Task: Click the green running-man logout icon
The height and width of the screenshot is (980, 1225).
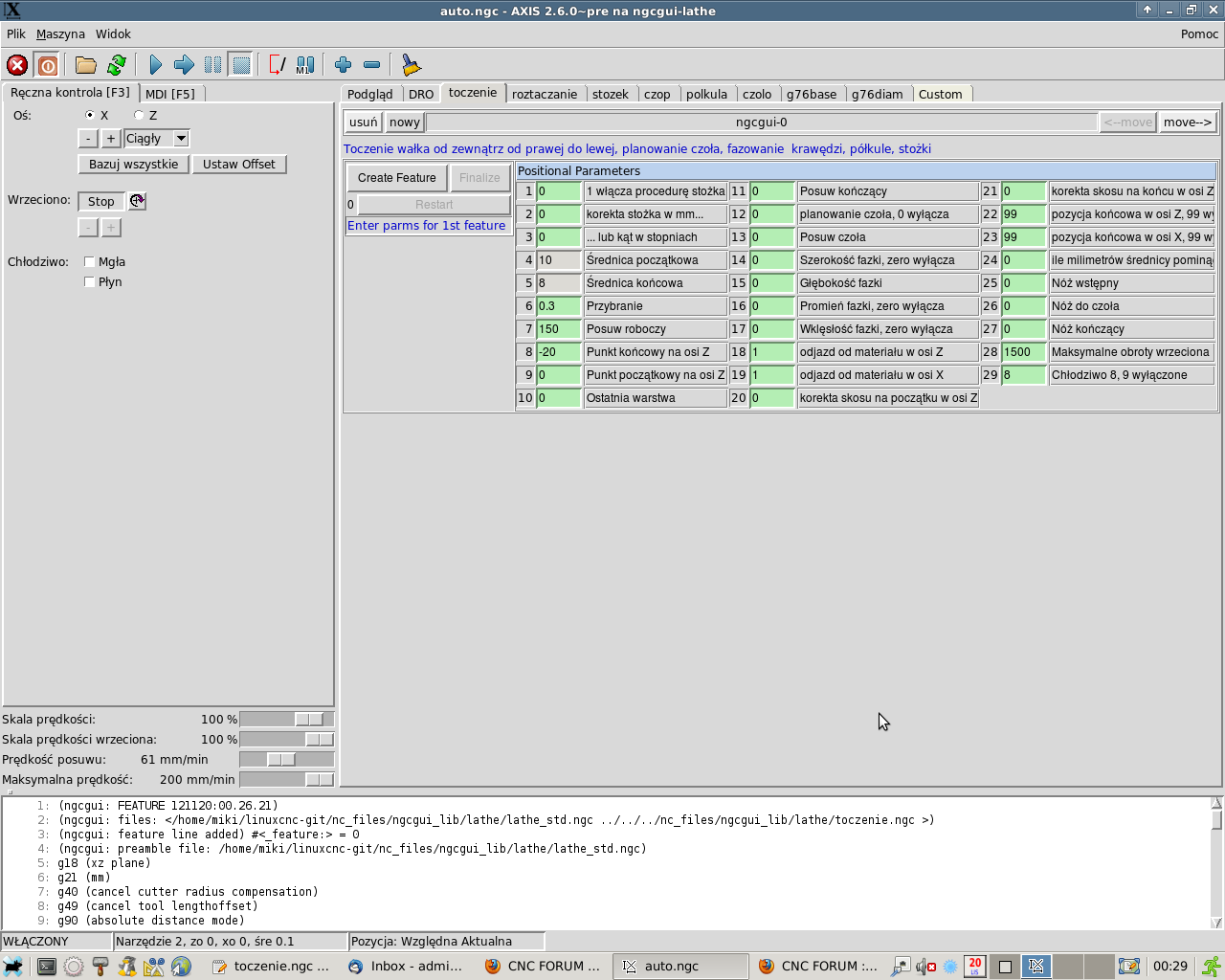Action: [x=1212, y=967]
